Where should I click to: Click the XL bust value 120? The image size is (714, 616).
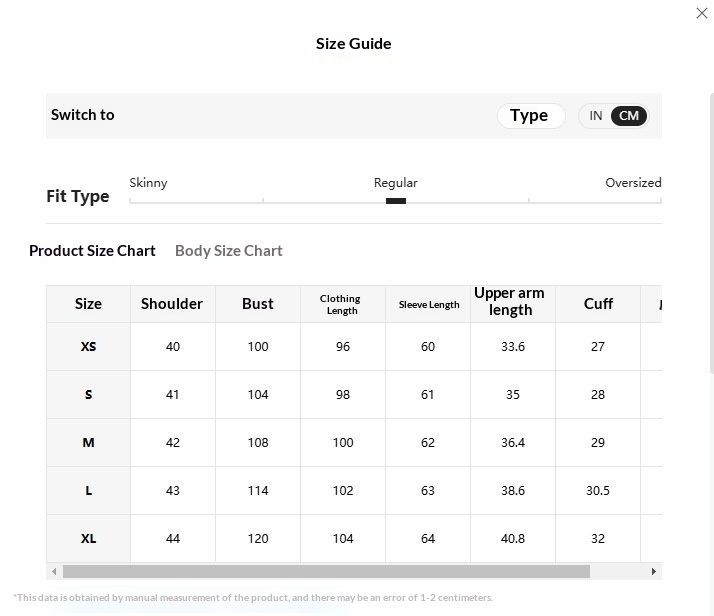(x=258, y=539)
